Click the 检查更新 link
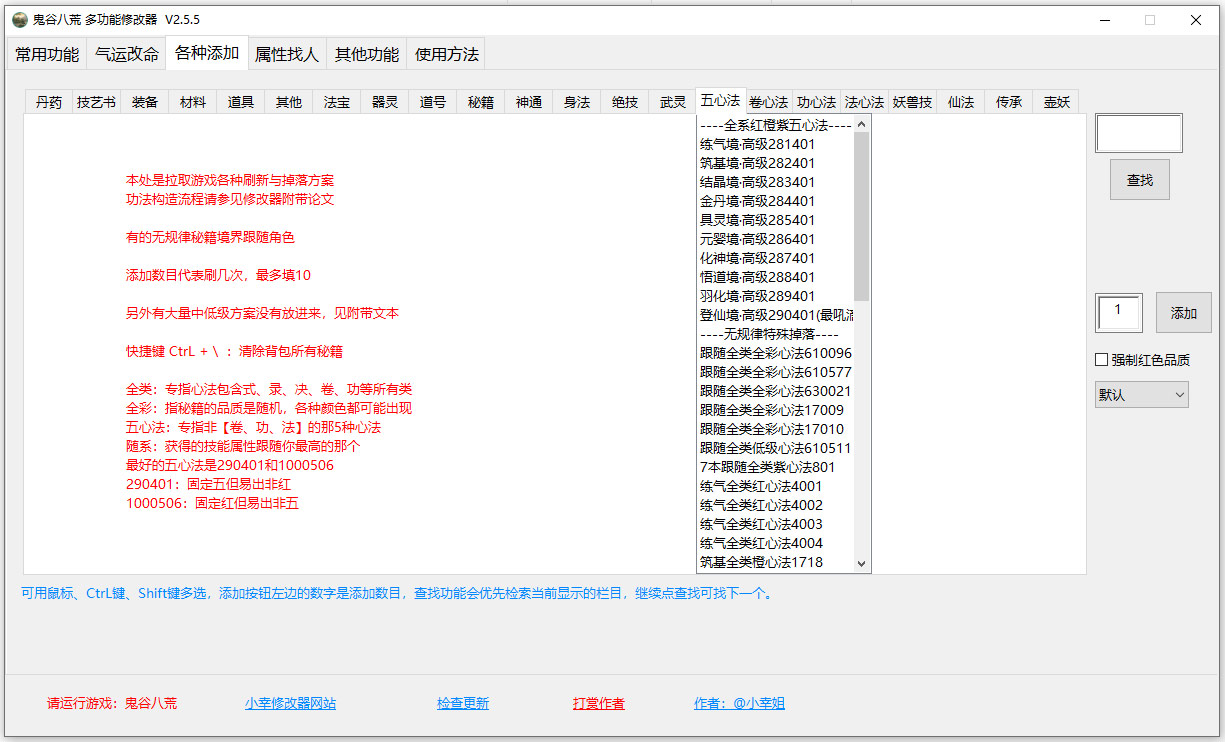Image resolution: width=1225 pixels, height=742 pixels. [463, 704]
